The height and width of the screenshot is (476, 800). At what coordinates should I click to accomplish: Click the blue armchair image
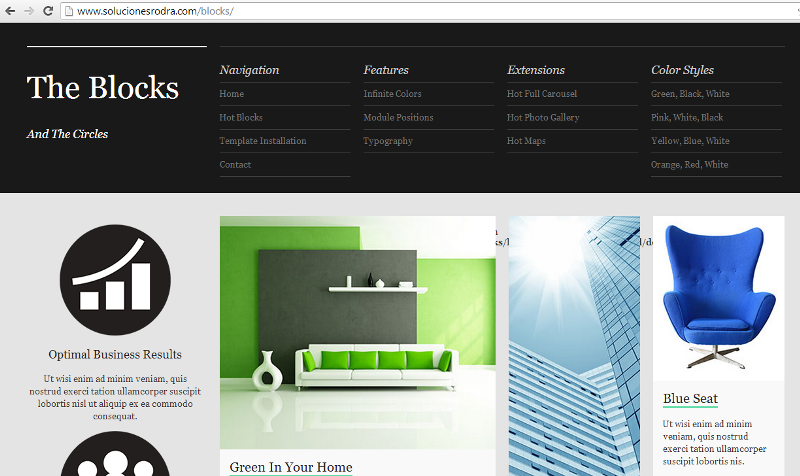tap(718, 298)
